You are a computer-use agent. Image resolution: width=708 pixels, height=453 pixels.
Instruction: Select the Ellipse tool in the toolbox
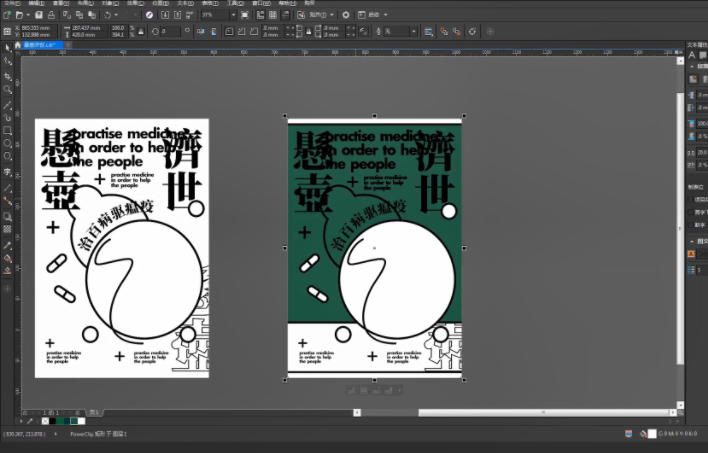pyautogui.click(x=8, y=143)
